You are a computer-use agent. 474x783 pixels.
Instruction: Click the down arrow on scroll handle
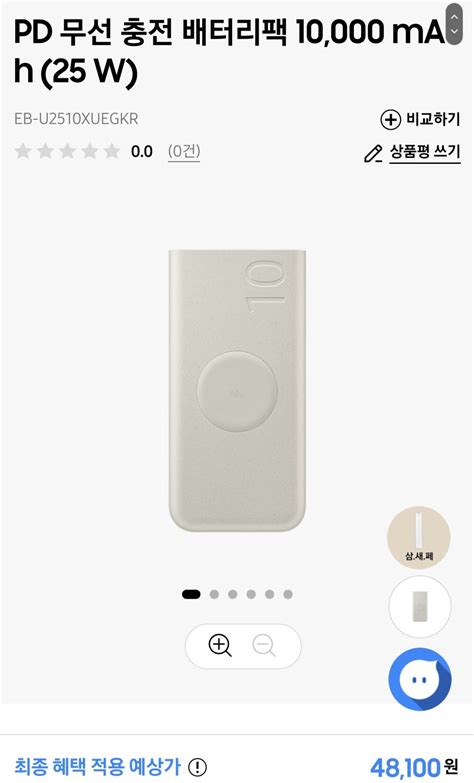454,31
